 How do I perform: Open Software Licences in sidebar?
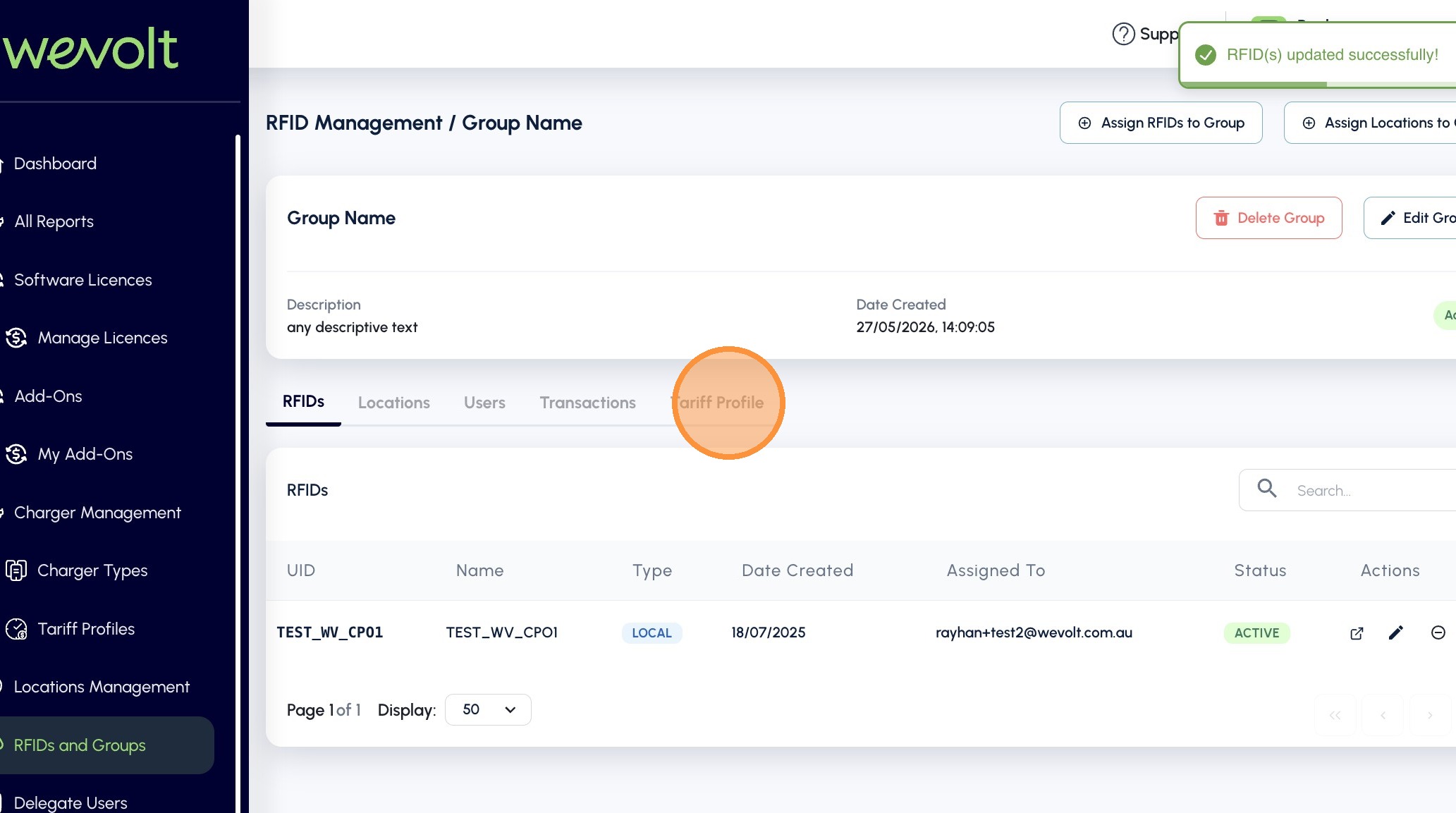point(82,280)
